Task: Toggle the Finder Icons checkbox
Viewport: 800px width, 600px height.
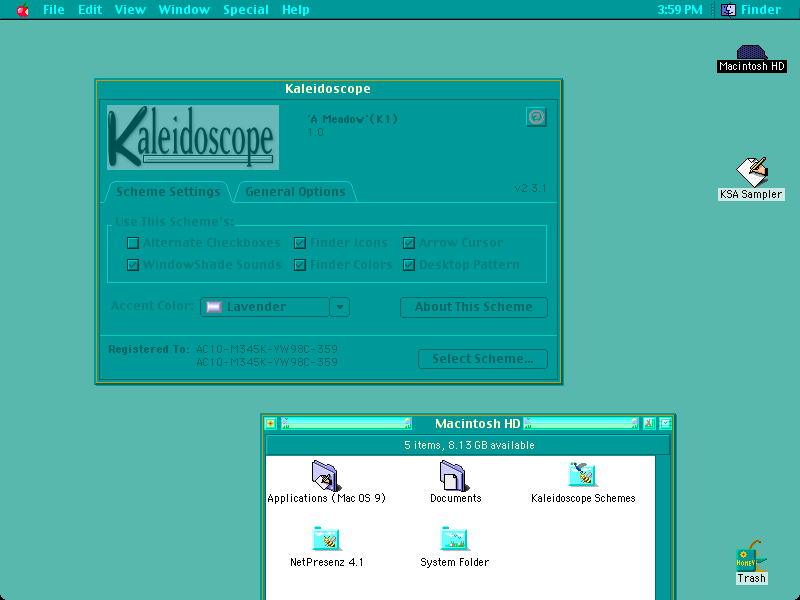Action: coord(300,243)
